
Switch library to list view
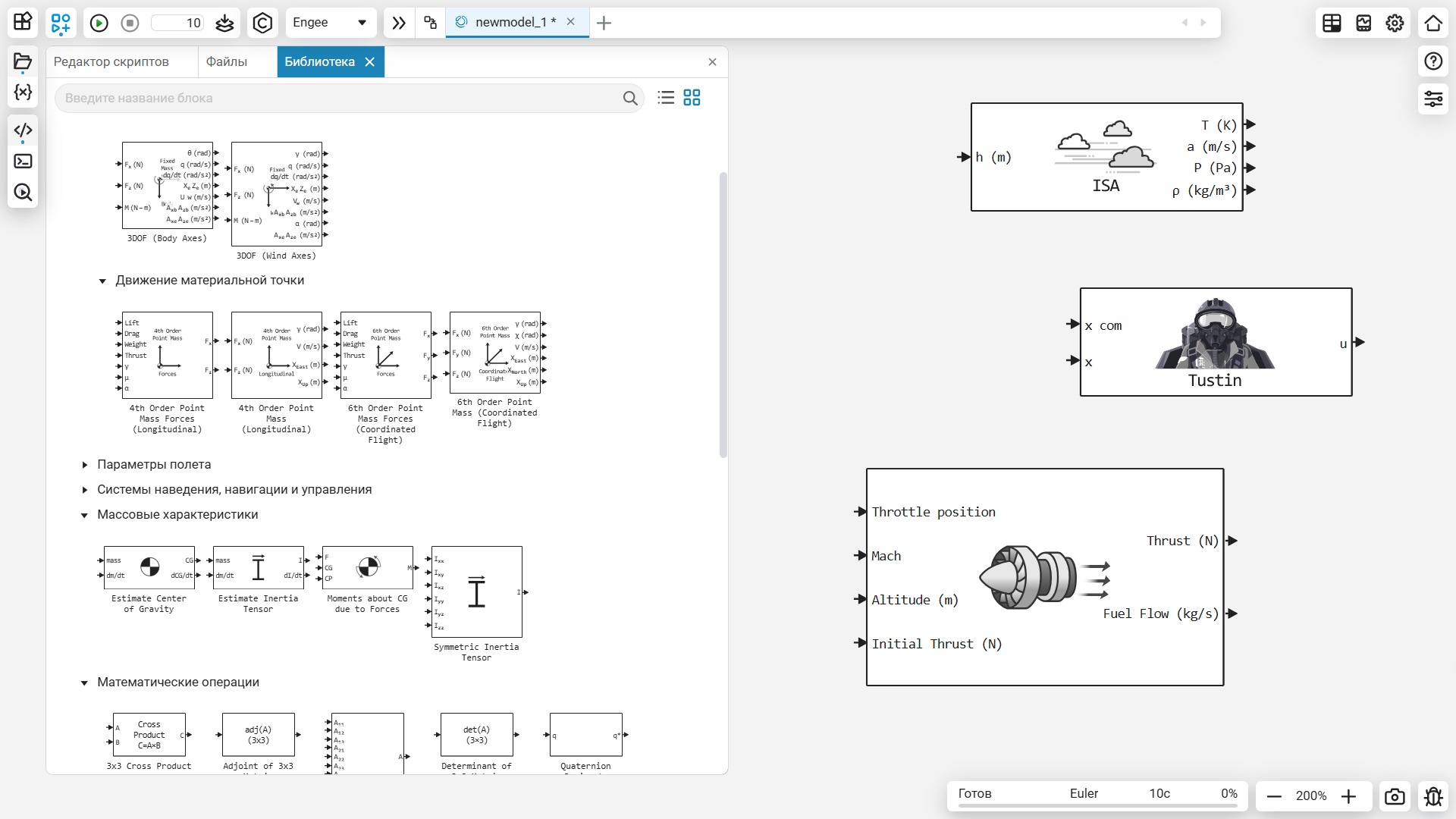click(666, 98)
